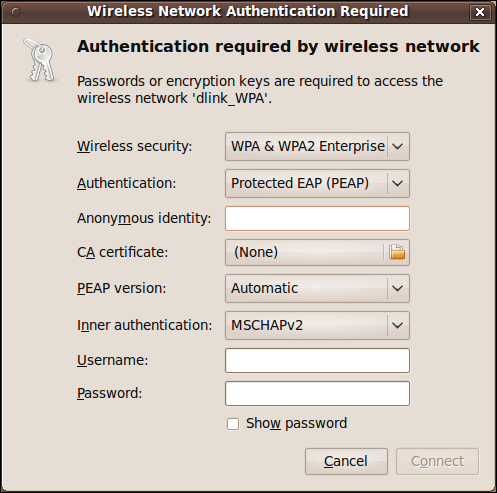Click the keys authentication icon
The image size is (497, 493).
(x=39, y=60)
